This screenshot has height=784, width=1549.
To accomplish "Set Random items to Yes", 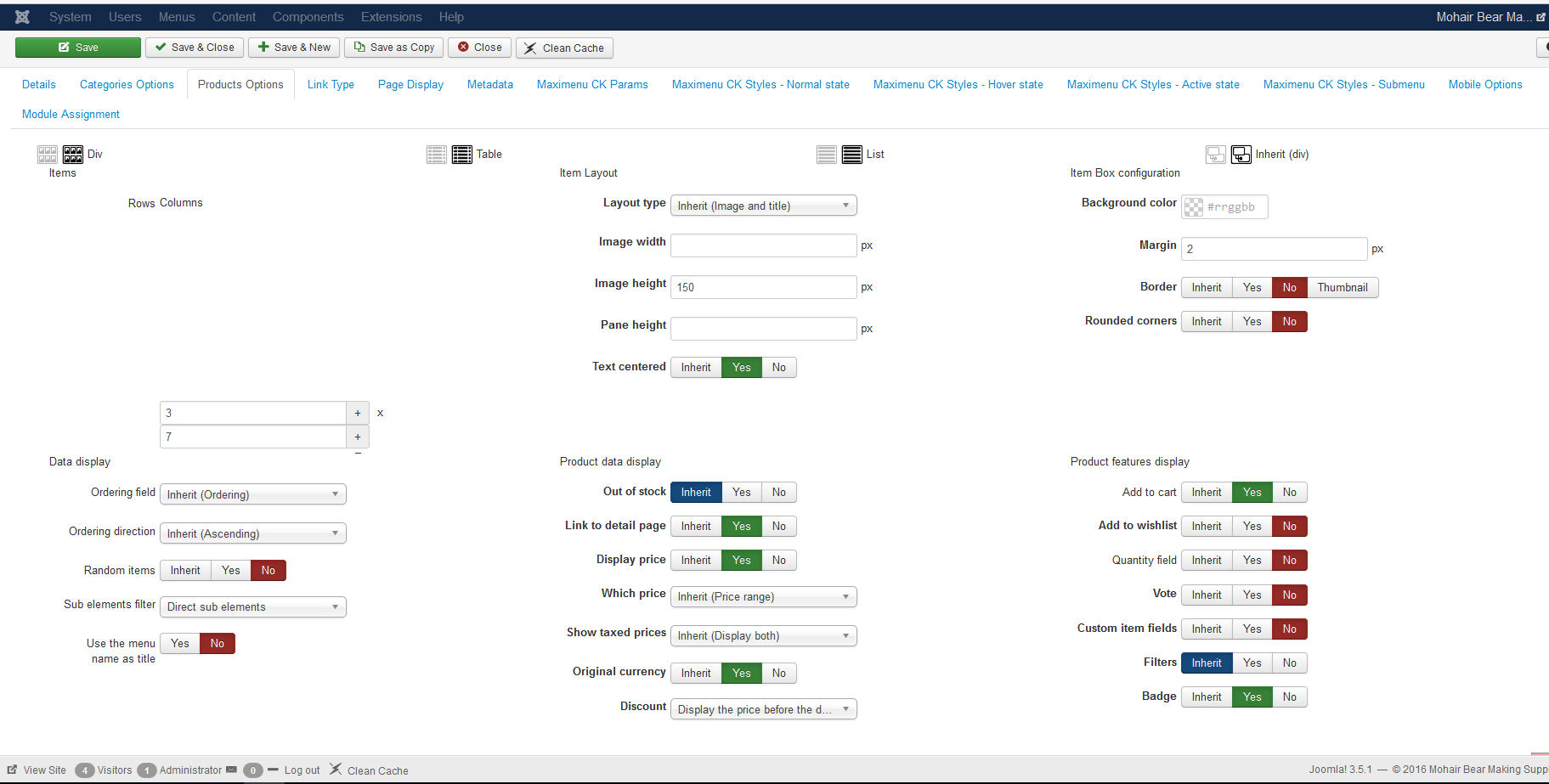I will click(231, 570).
